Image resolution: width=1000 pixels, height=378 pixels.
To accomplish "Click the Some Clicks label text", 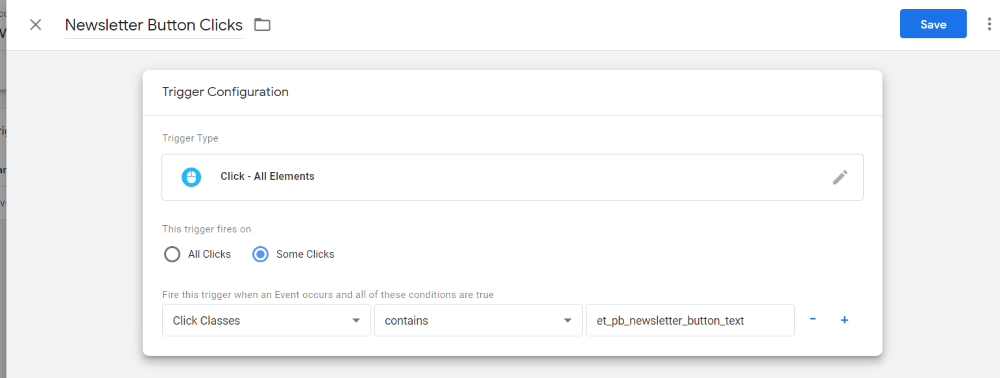I will tap(305, 254).
